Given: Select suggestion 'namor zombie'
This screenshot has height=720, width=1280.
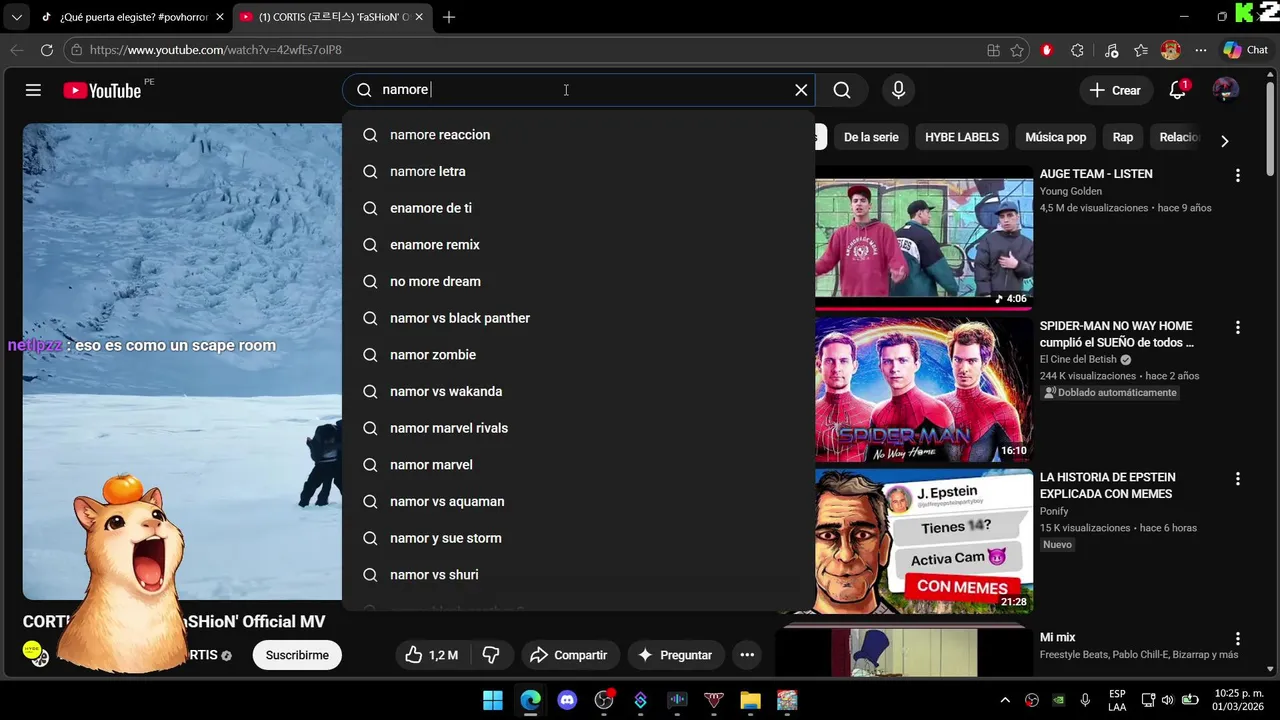Looking at the screenshot, I should tap(578, 355).
